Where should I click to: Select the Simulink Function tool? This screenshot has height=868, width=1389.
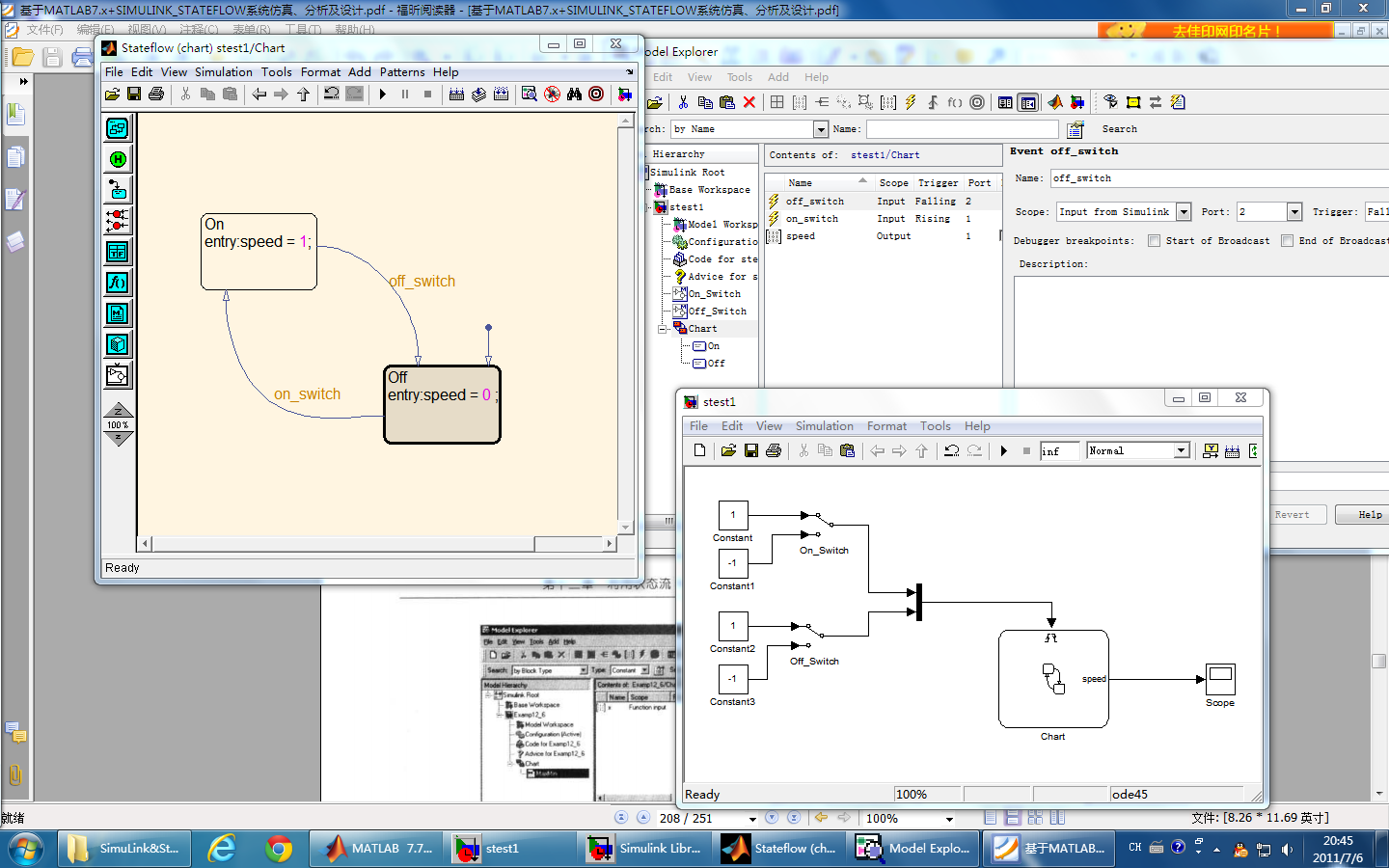118,375
